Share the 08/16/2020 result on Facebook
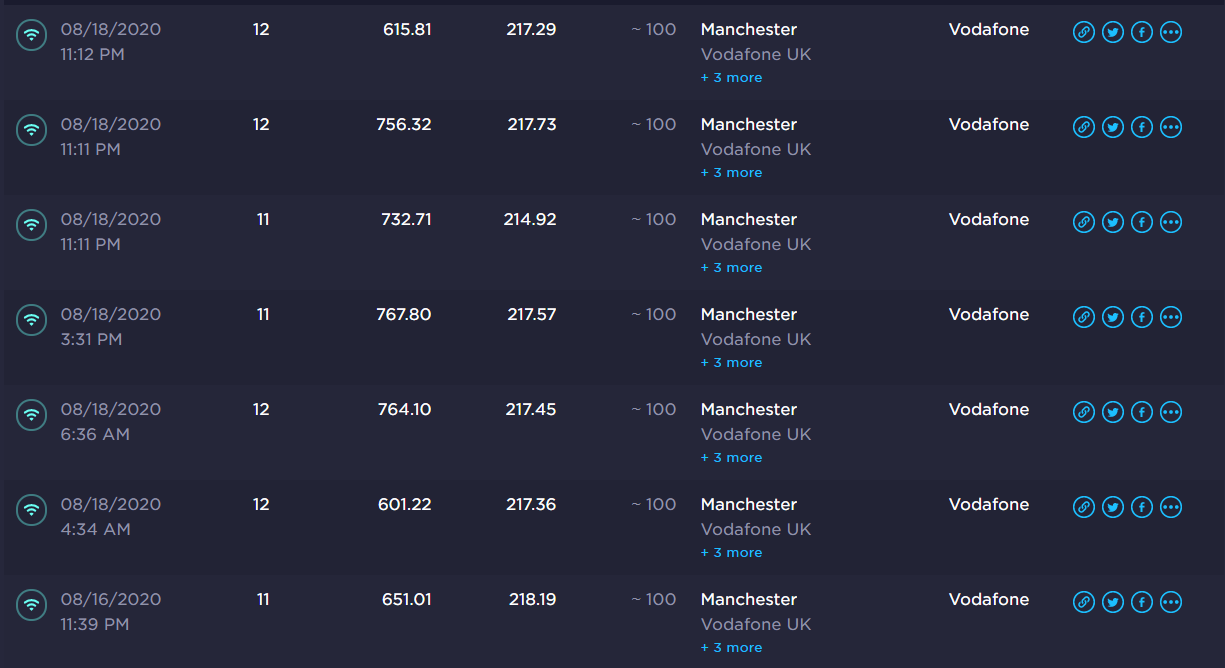Image resolution: width=1225 pixels, height=668 pixels. pyautogui.click(x=1142, y=602)
